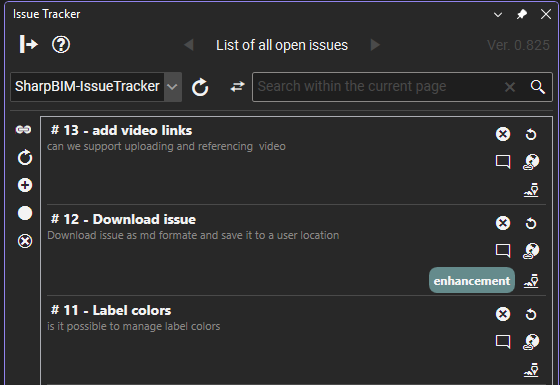This screenshot has height=385, width=560.
Task: Reload issue #13 with its circular arrow
Action: pyautogui.click(x=531, y=135)
